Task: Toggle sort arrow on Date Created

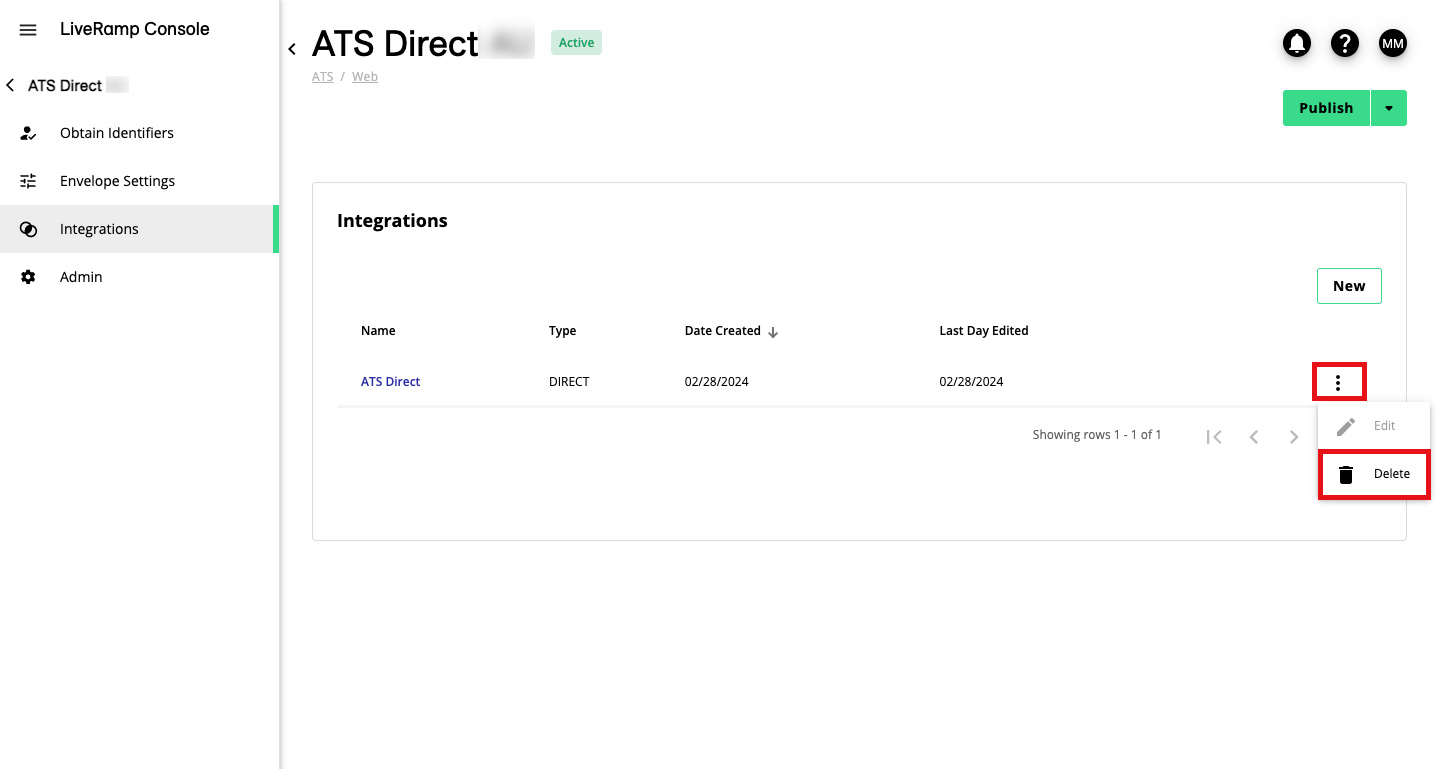Action: [x=773, y=332]
